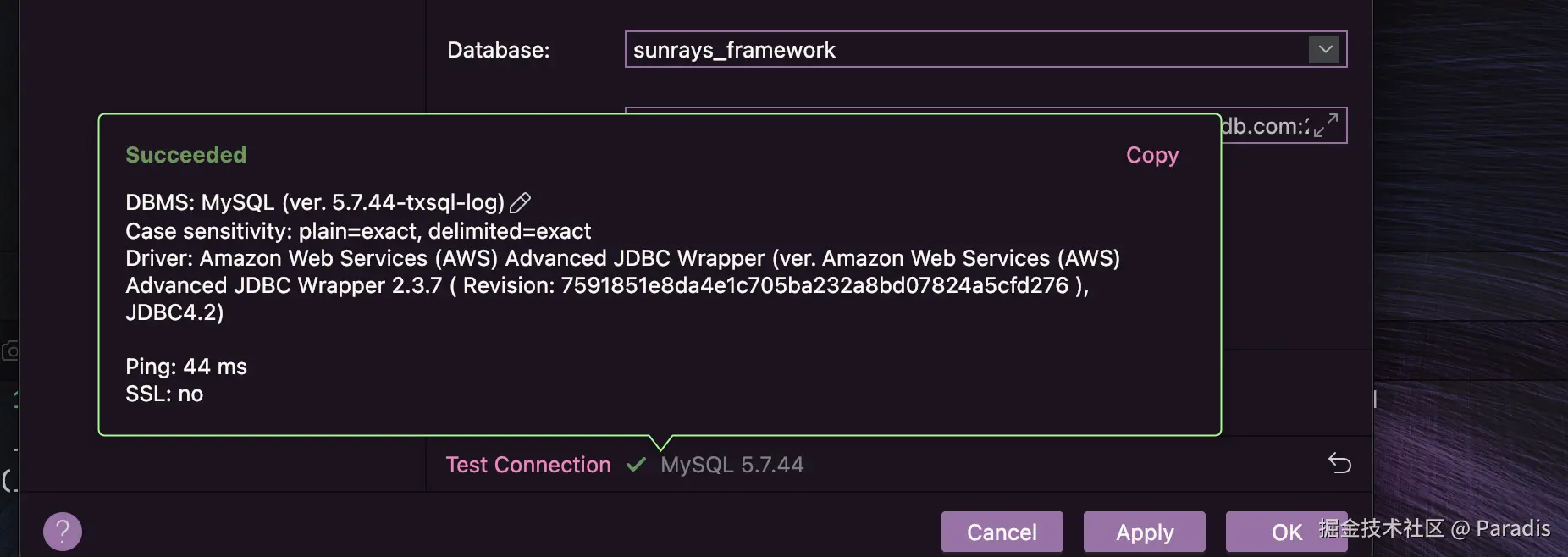
Task: Click the SSL: no line
Action: (164, 394)
